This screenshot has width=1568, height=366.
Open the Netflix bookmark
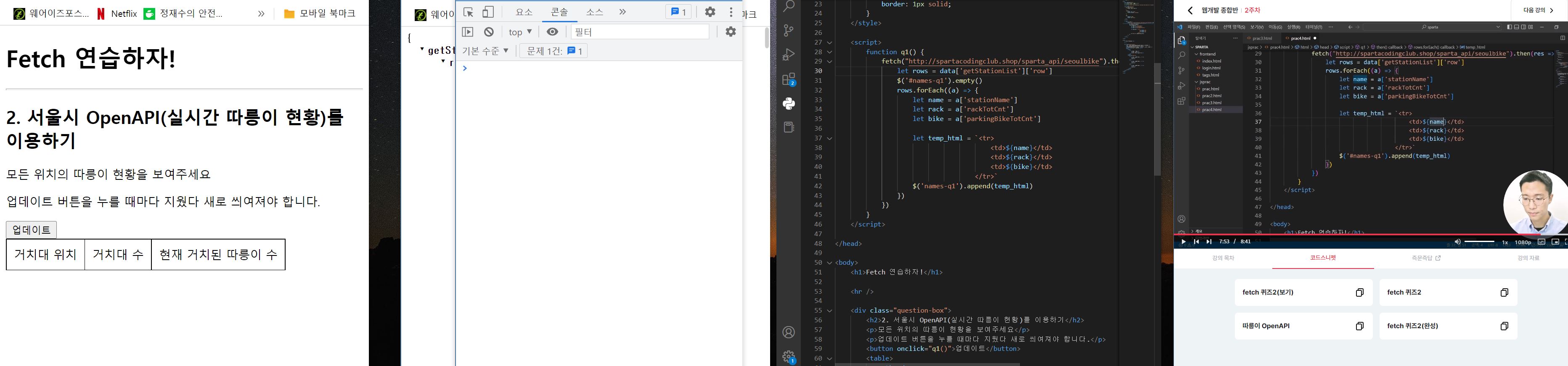click(117, 13)
